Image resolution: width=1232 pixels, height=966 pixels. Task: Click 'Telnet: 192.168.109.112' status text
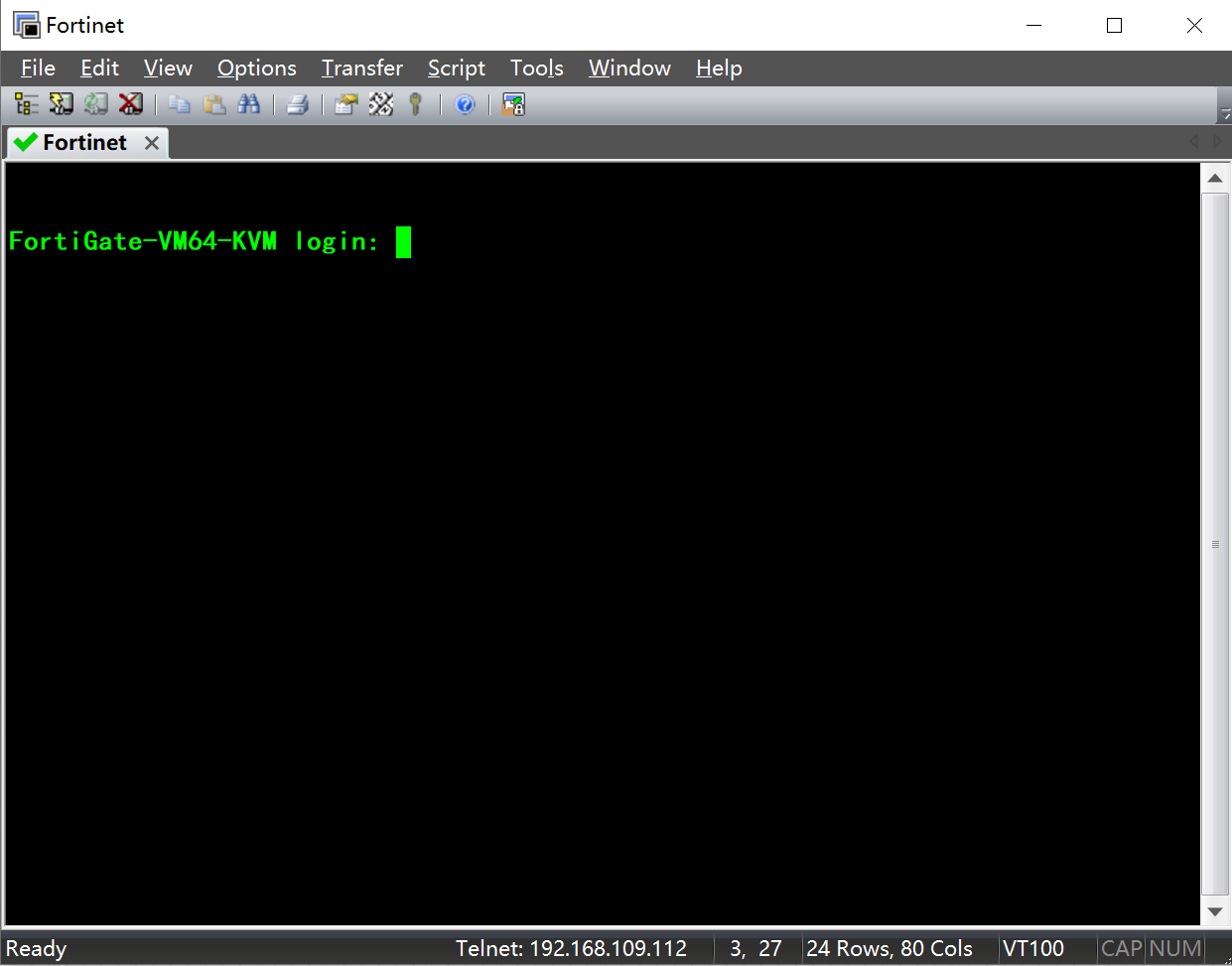pos(571,948)
